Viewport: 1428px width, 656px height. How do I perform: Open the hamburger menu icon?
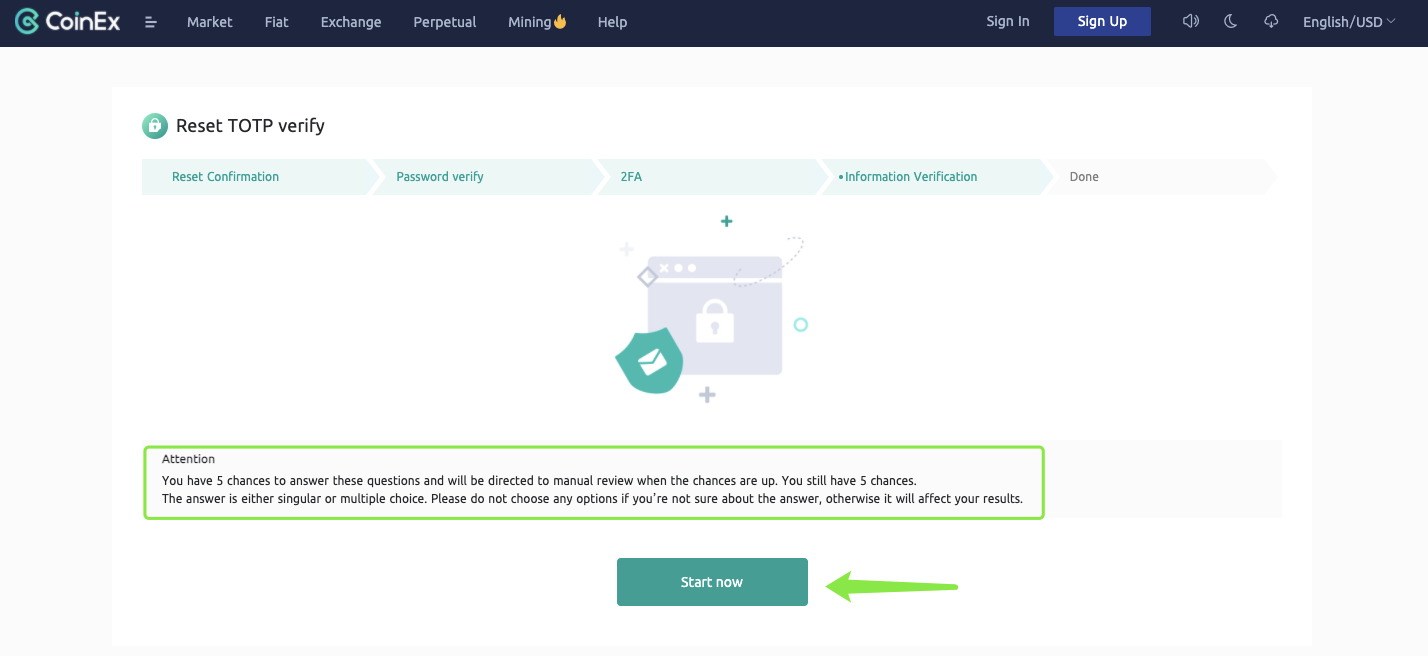click(x=151, y=22)
